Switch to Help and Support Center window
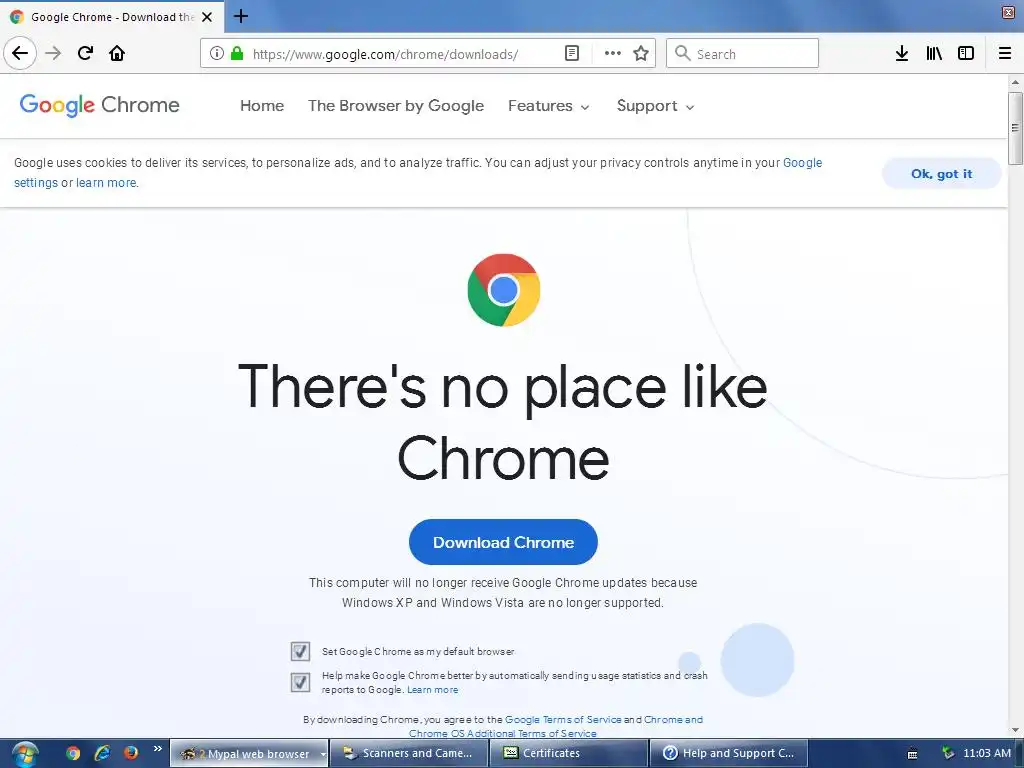The image size is (1024, 768). 729,753
